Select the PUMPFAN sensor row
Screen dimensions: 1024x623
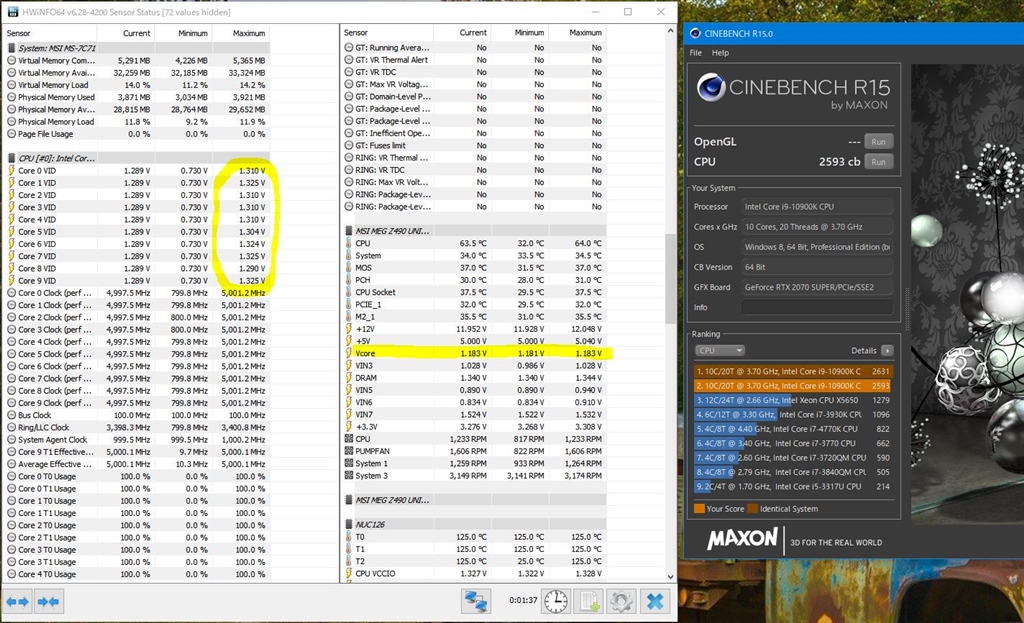pos(474,451)
